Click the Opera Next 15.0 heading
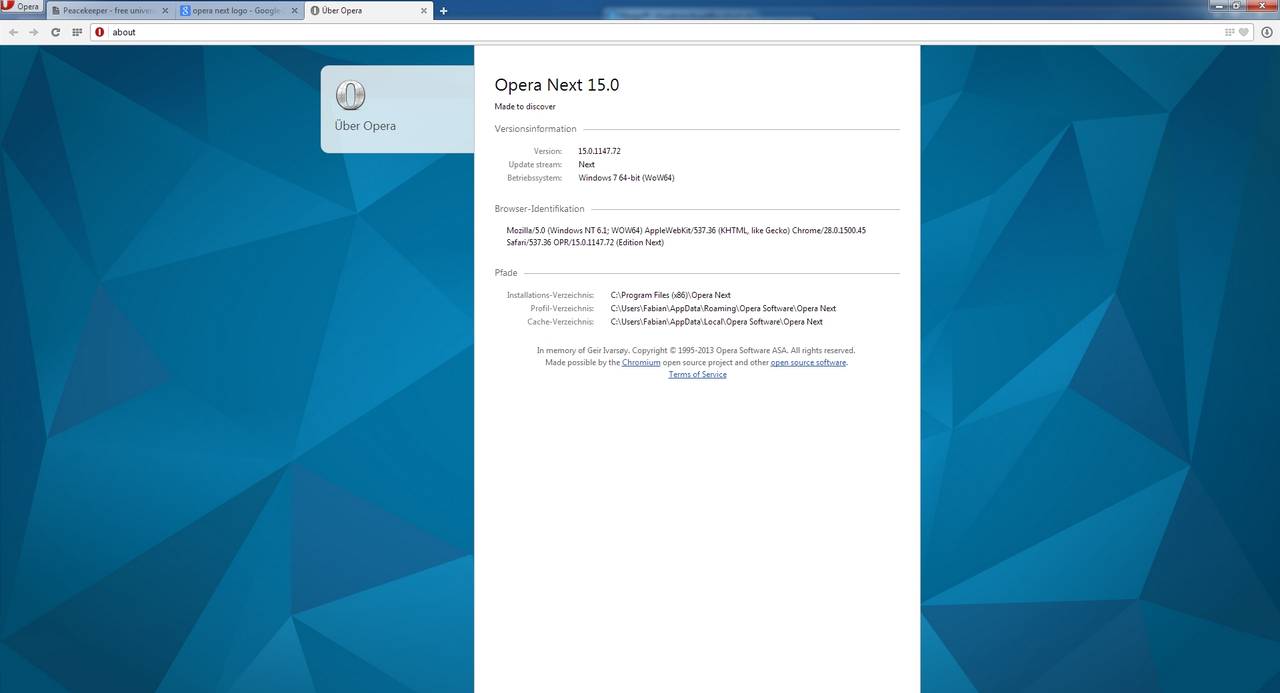1280x693 pixels. coord(557,85)
